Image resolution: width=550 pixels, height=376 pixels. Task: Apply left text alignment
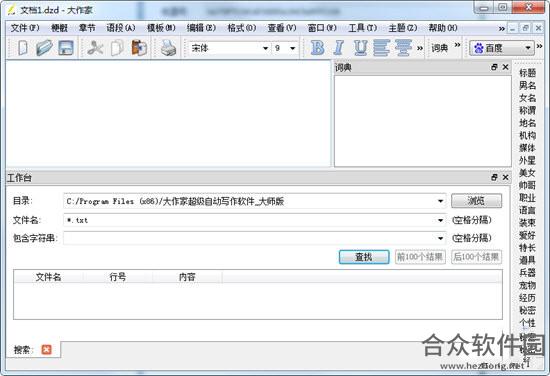coord(381,47)
